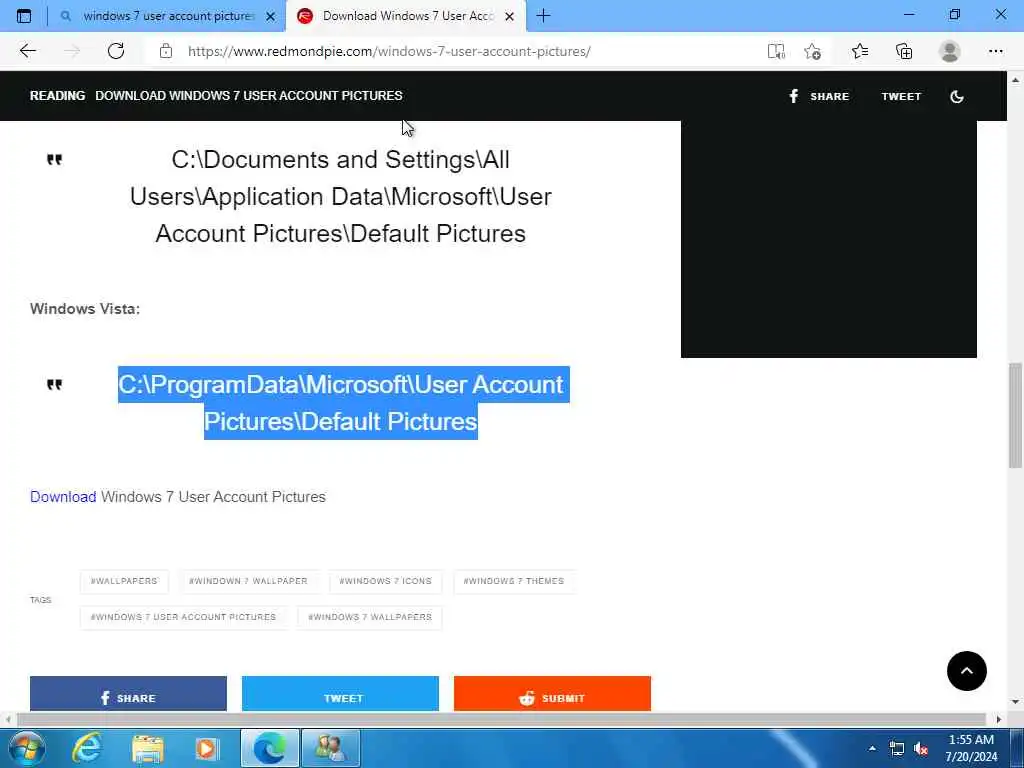
Task: Click the Documents and Settings path quote
Action: click(x=341, y=197)
